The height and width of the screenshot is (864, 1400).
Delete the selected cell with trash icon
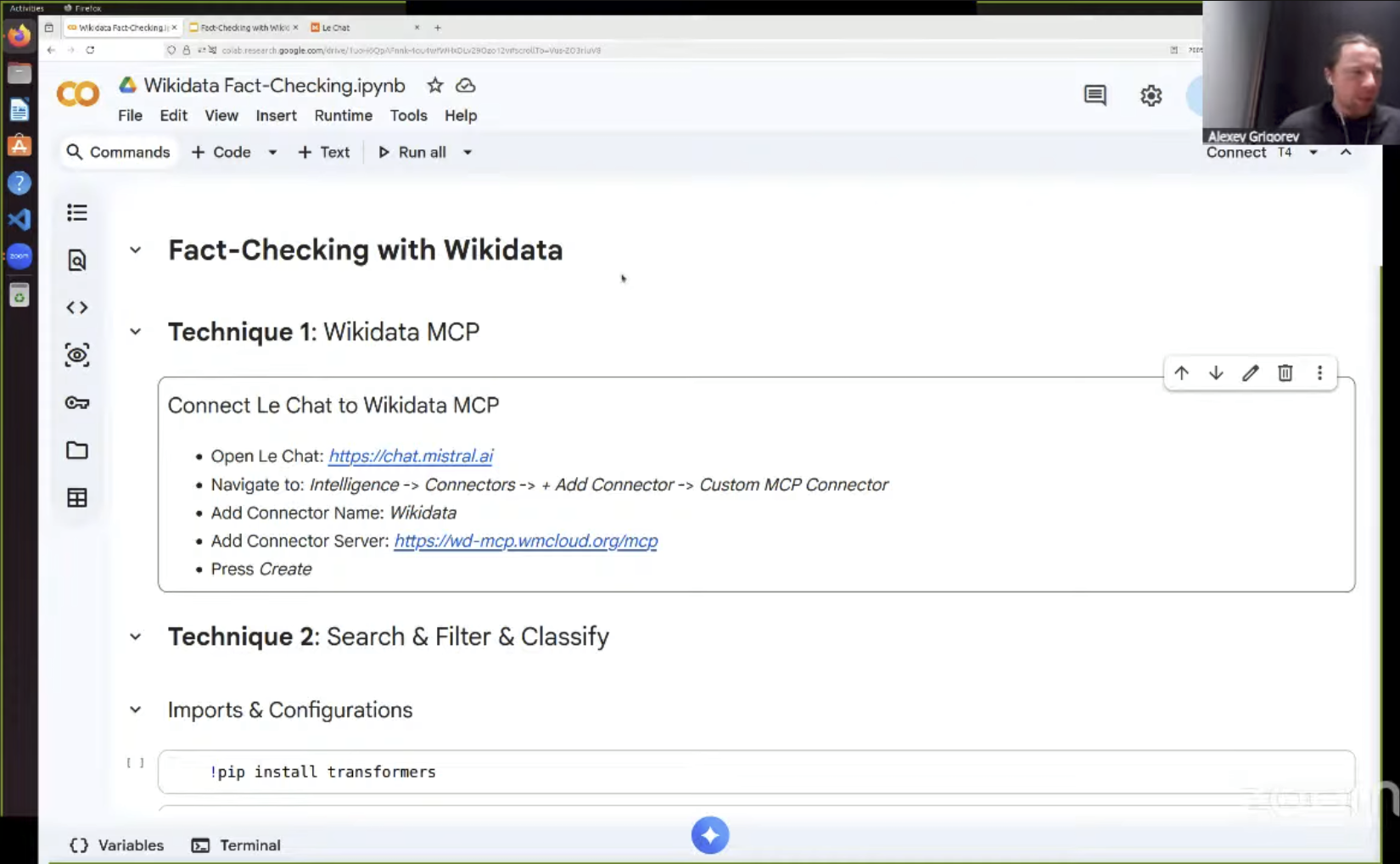click(x=1285, y=373)
